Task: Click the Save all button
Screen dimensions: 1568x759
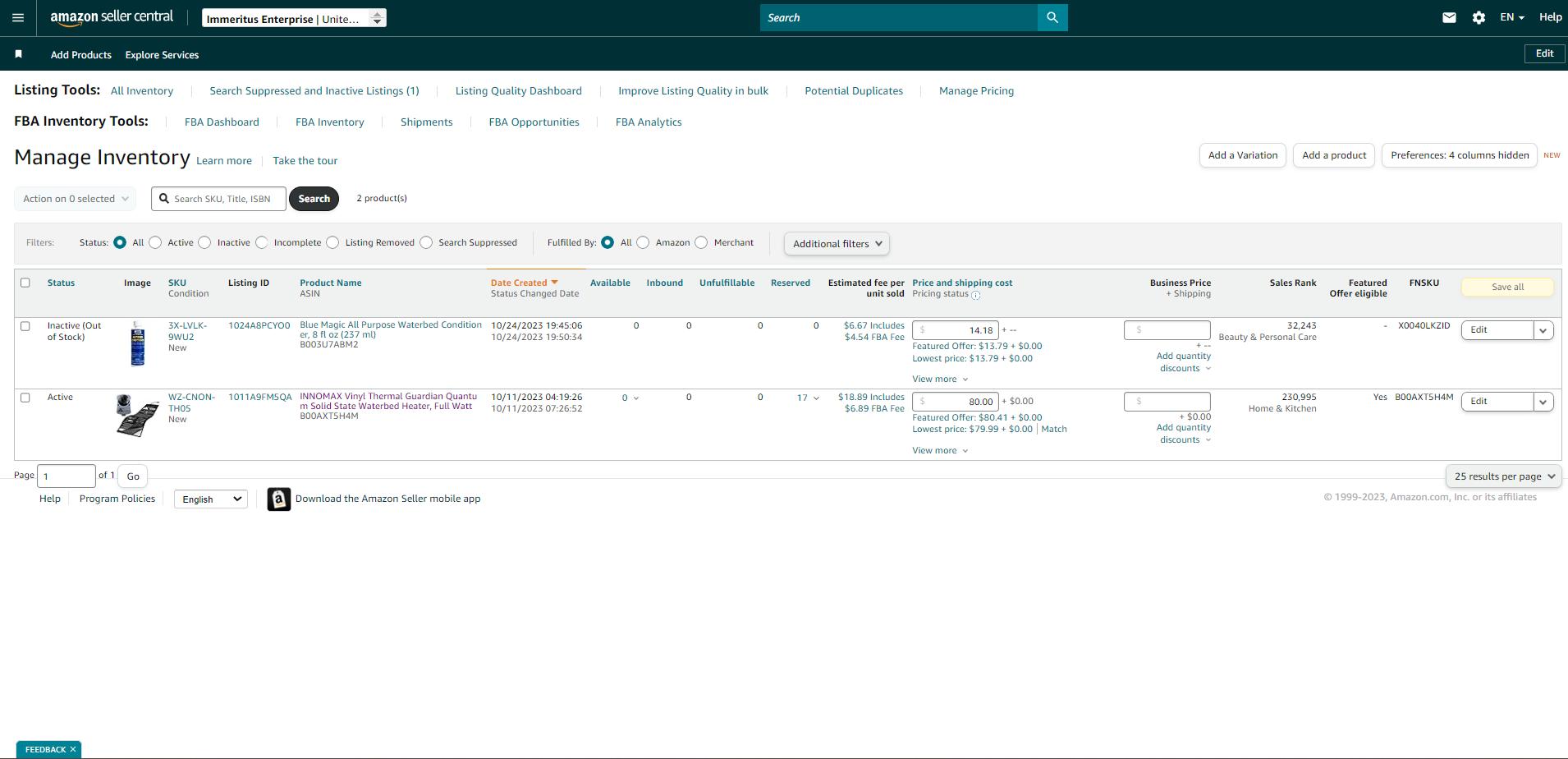Action: tap(1507, 287)
